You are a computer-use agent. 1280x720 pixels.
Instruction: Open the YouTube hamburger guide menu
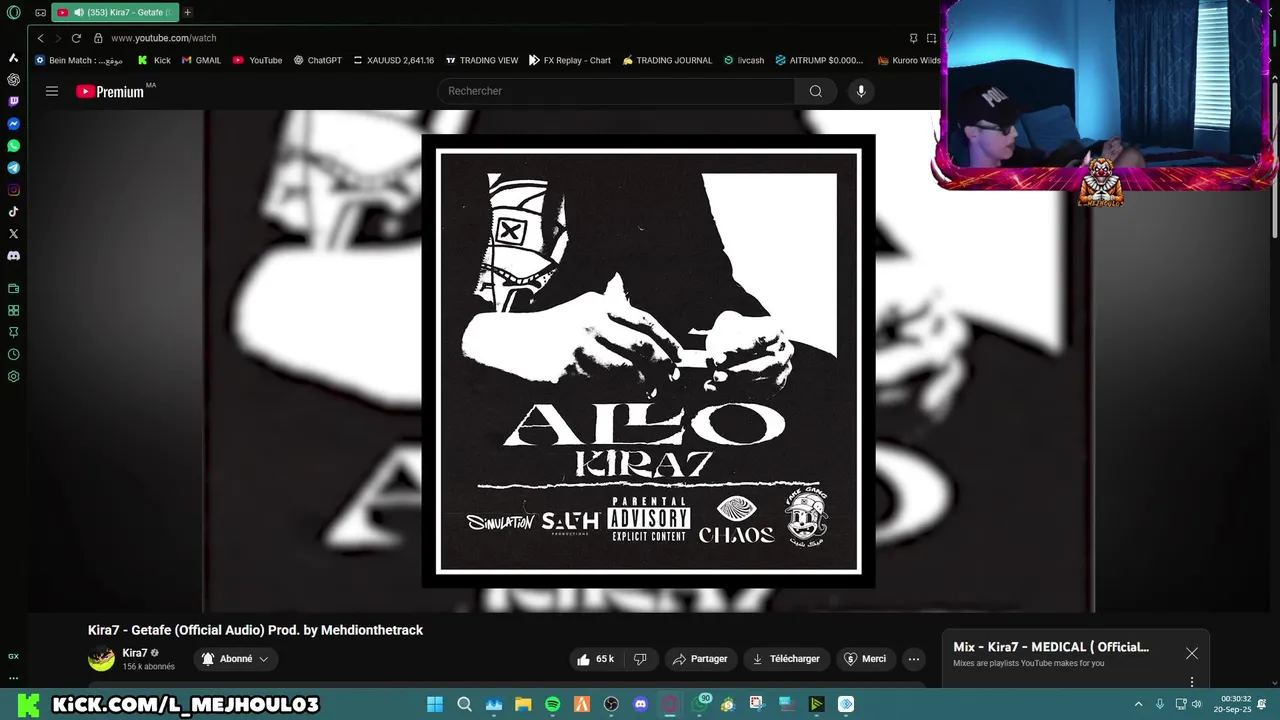coord(52,91)
